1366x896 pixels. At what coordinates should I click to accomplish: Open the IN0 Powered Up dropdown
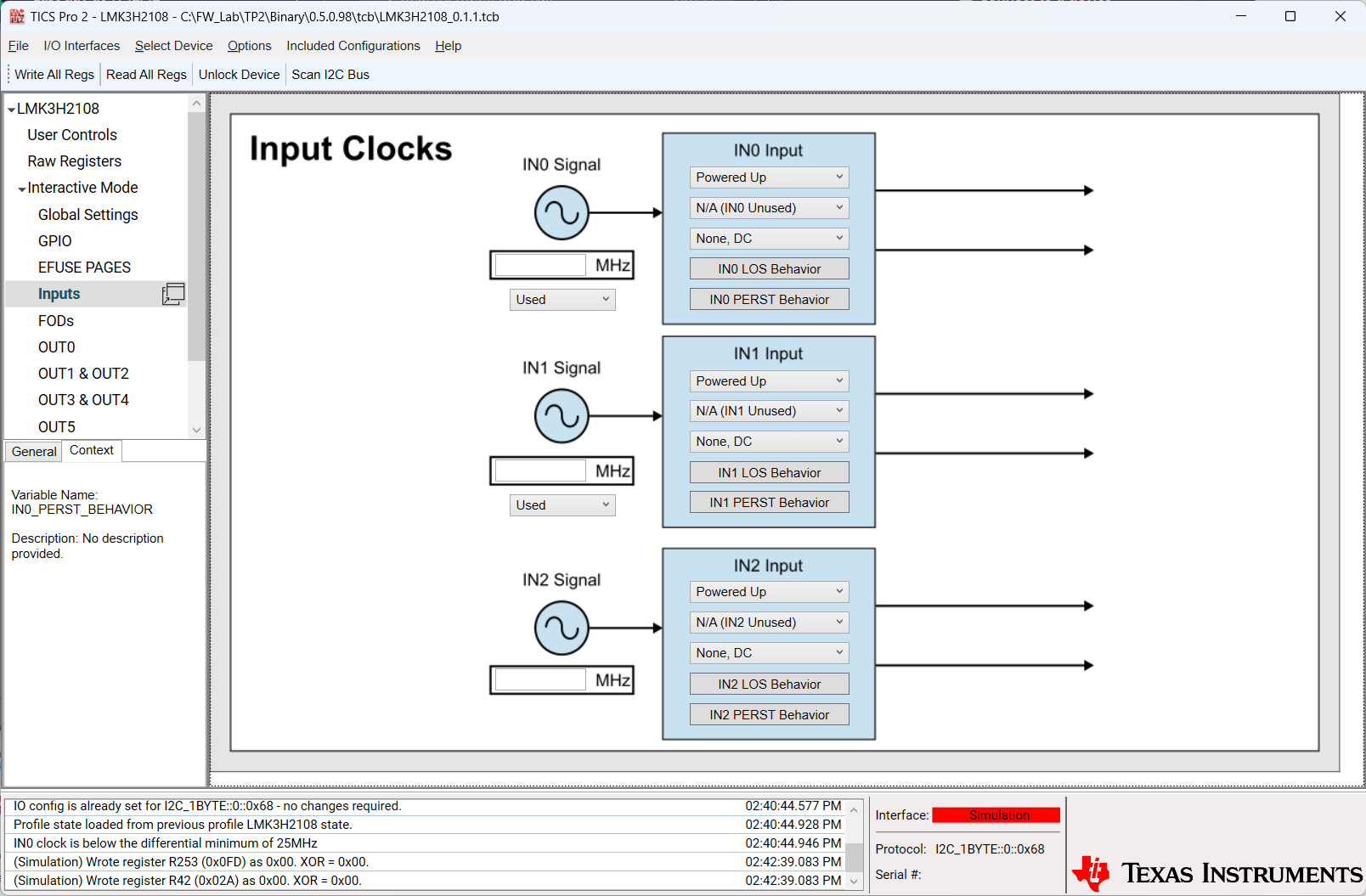[768, 177]
